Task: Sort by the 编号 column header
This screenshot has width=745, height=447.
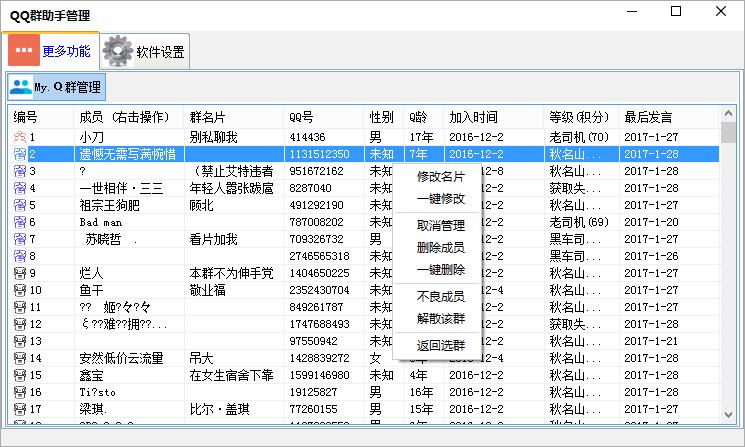Action: pos(41,117)
